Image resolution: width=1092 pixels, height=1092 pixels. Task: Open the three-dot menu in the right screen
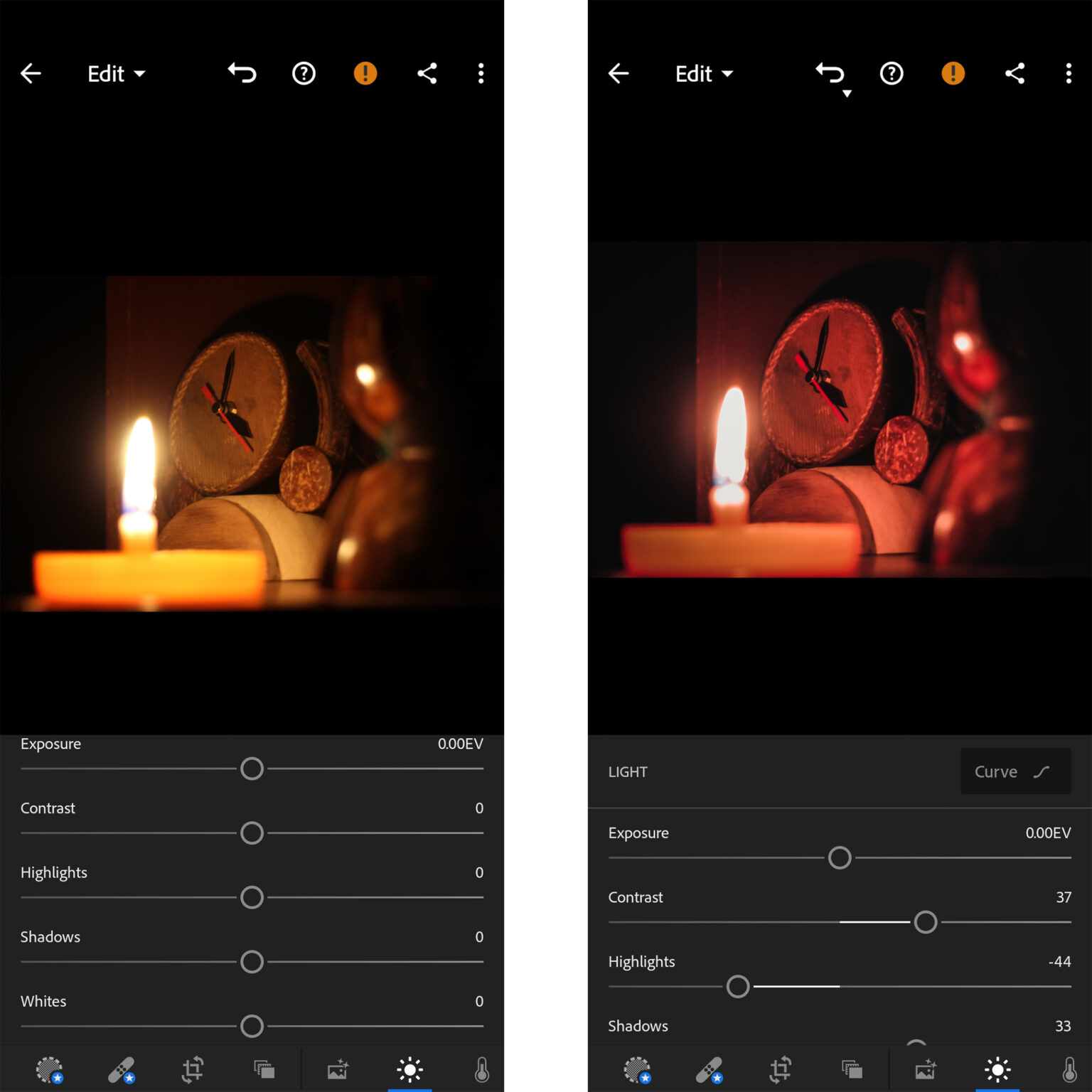point(1068,73)
